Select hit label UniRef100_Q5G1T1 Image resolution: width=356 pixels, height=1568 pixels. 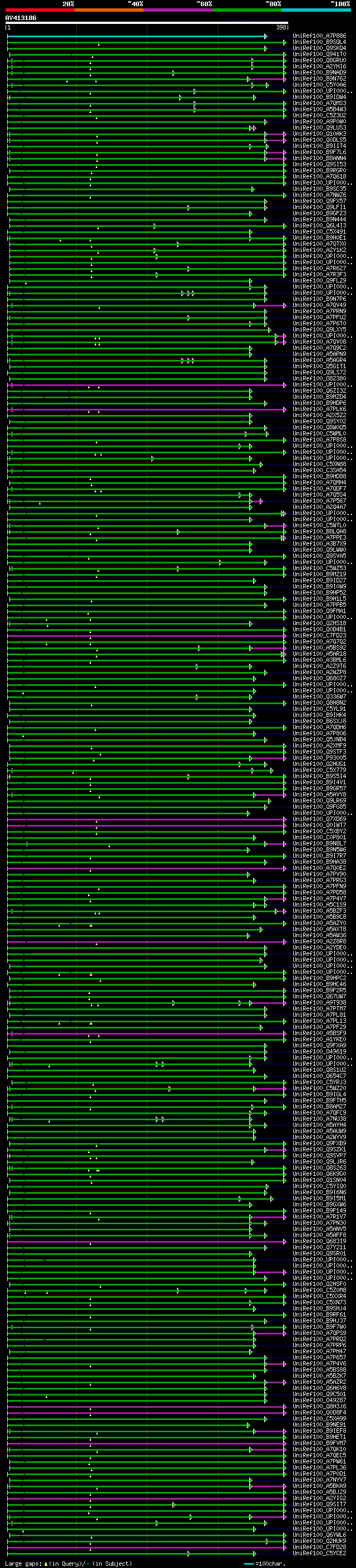(319, 366)
